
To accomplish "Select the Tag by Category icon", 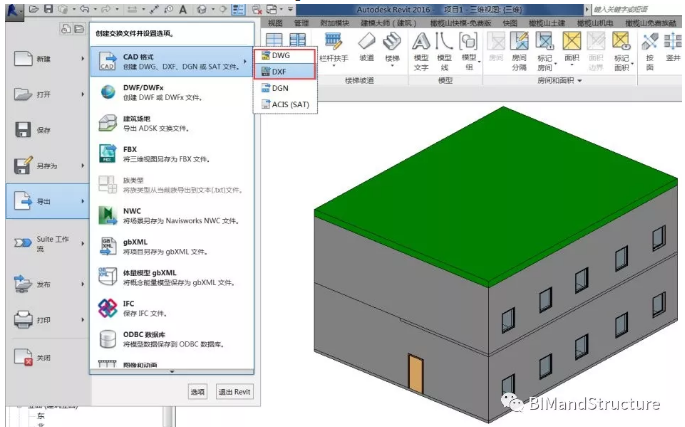I will click(168, 9).
